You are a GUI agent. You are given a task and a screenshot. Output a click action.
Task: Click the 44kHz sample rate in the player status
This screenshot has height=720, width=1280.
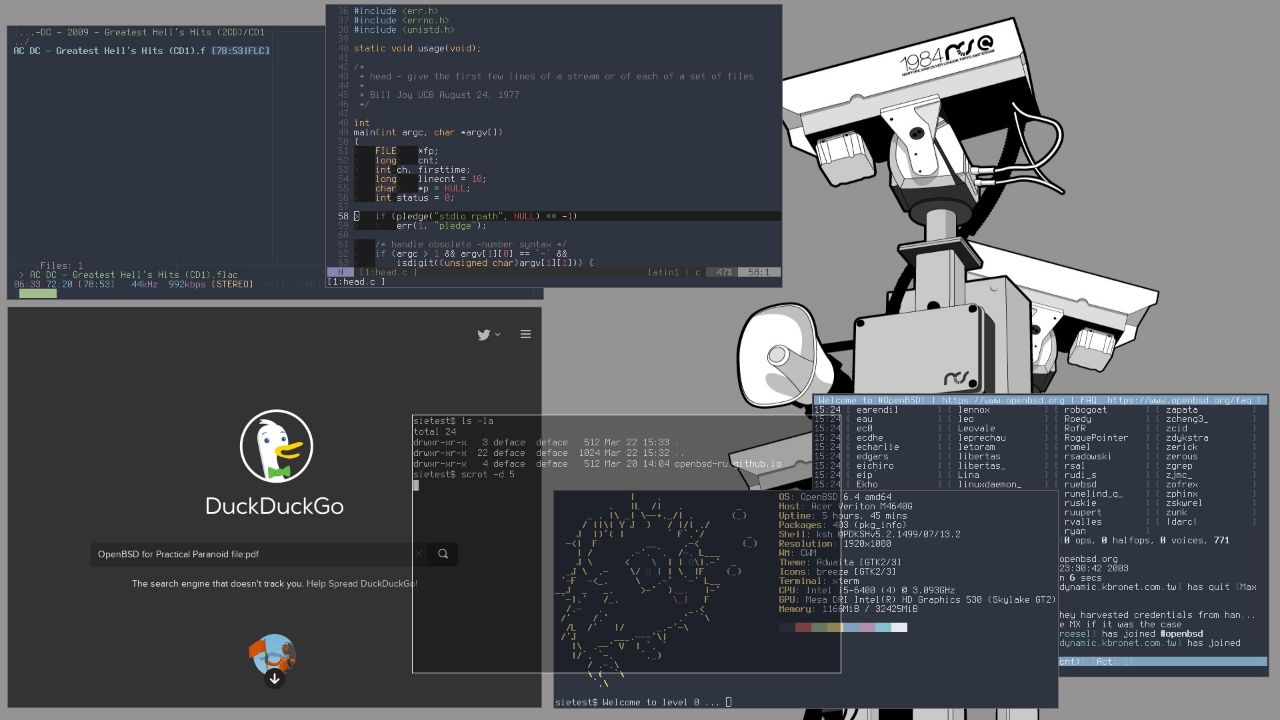(x=144, y=284)
